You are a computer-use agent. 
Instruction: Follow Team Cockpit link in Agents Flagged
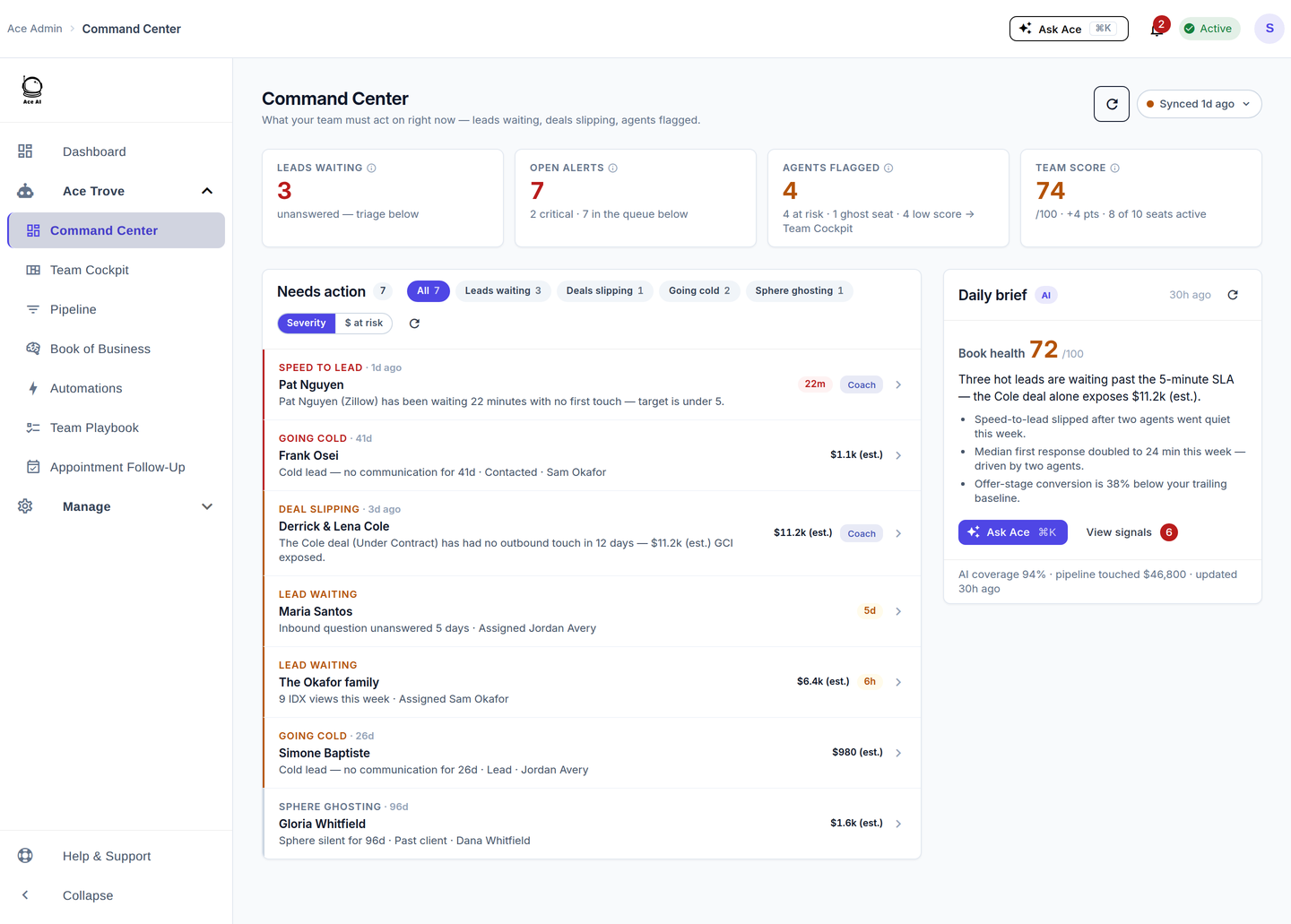(x=818, y=229)
